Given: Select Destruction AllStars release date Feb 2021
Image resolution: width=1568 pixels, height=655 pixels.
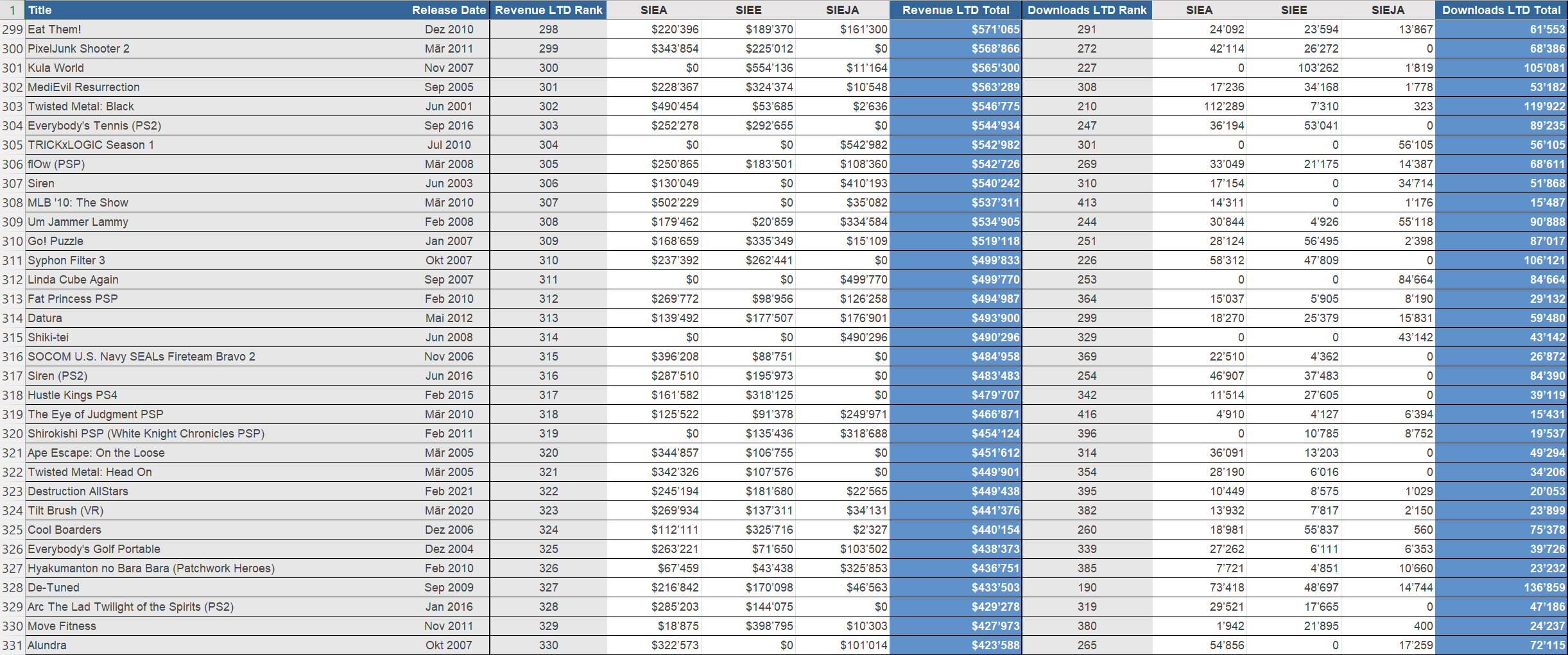Looking at the screenshot, I should (449, 491).
